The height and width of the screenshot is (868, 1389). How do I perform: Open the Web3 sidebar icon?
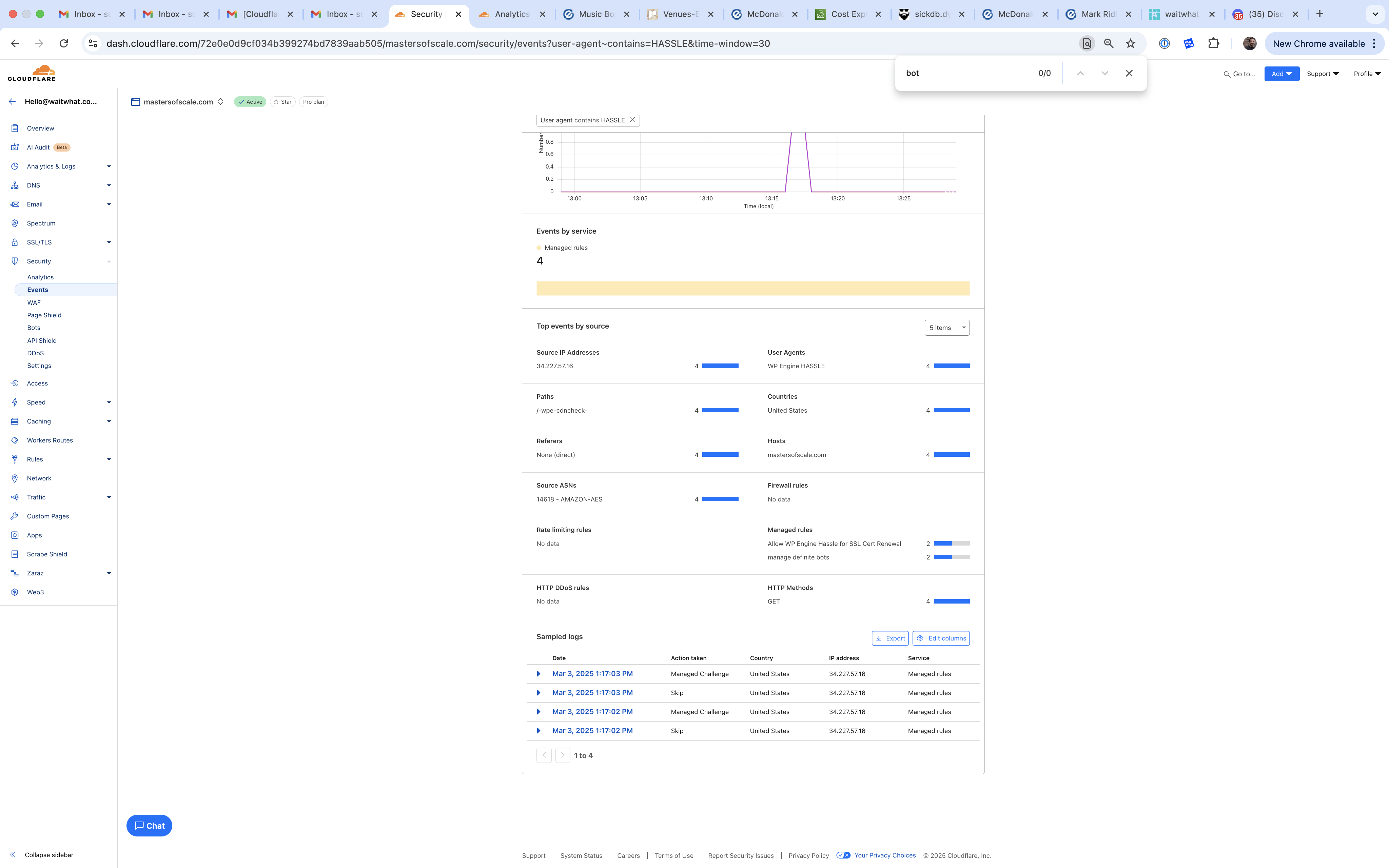click(15, 592)
